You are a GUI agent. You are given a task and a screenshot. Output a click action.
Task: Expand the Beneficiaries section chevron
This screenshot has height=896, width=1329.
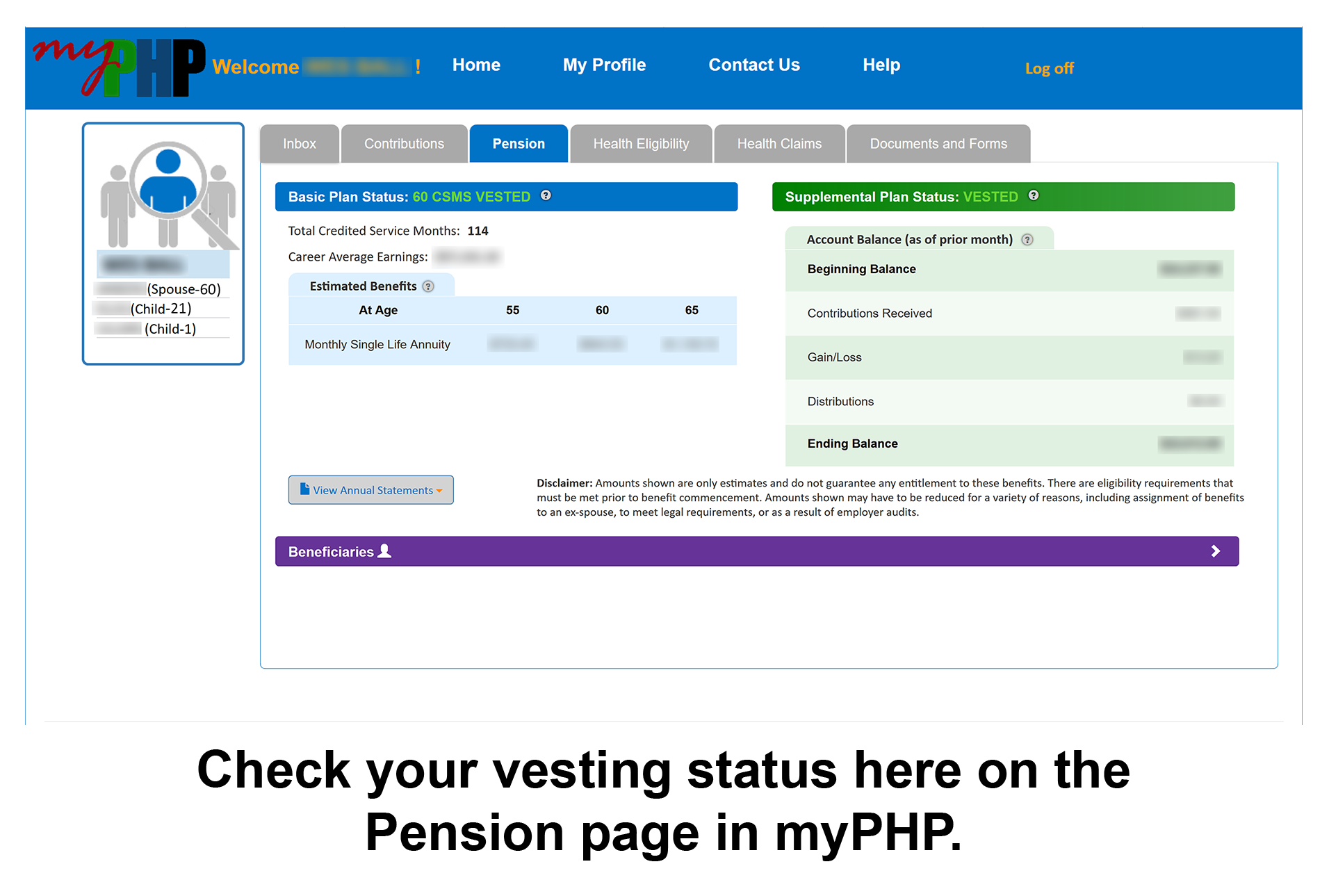click(1215, 551)
